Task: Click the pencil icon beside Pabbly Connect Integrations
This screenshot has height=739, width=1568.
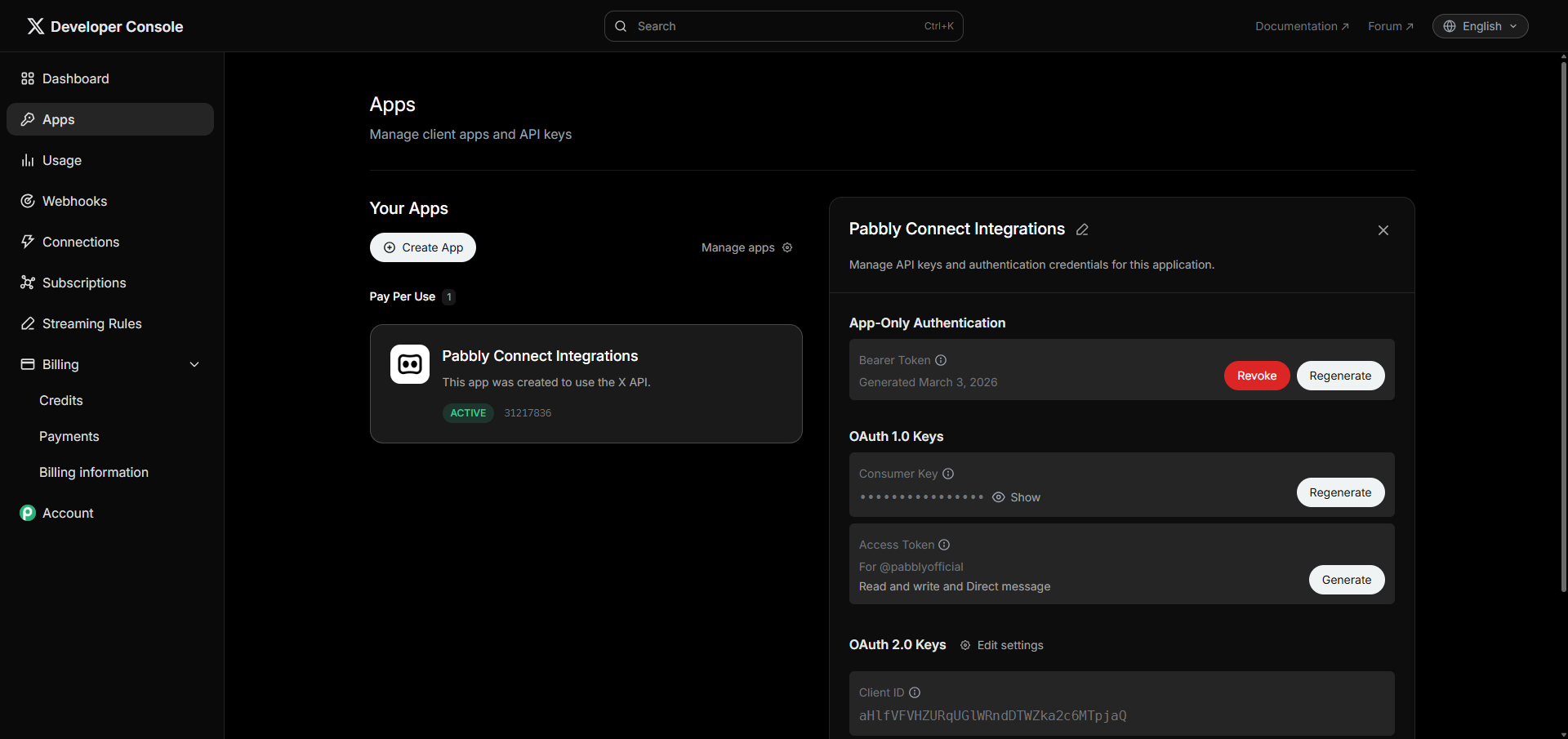Action: click(x=1082, y=229)
